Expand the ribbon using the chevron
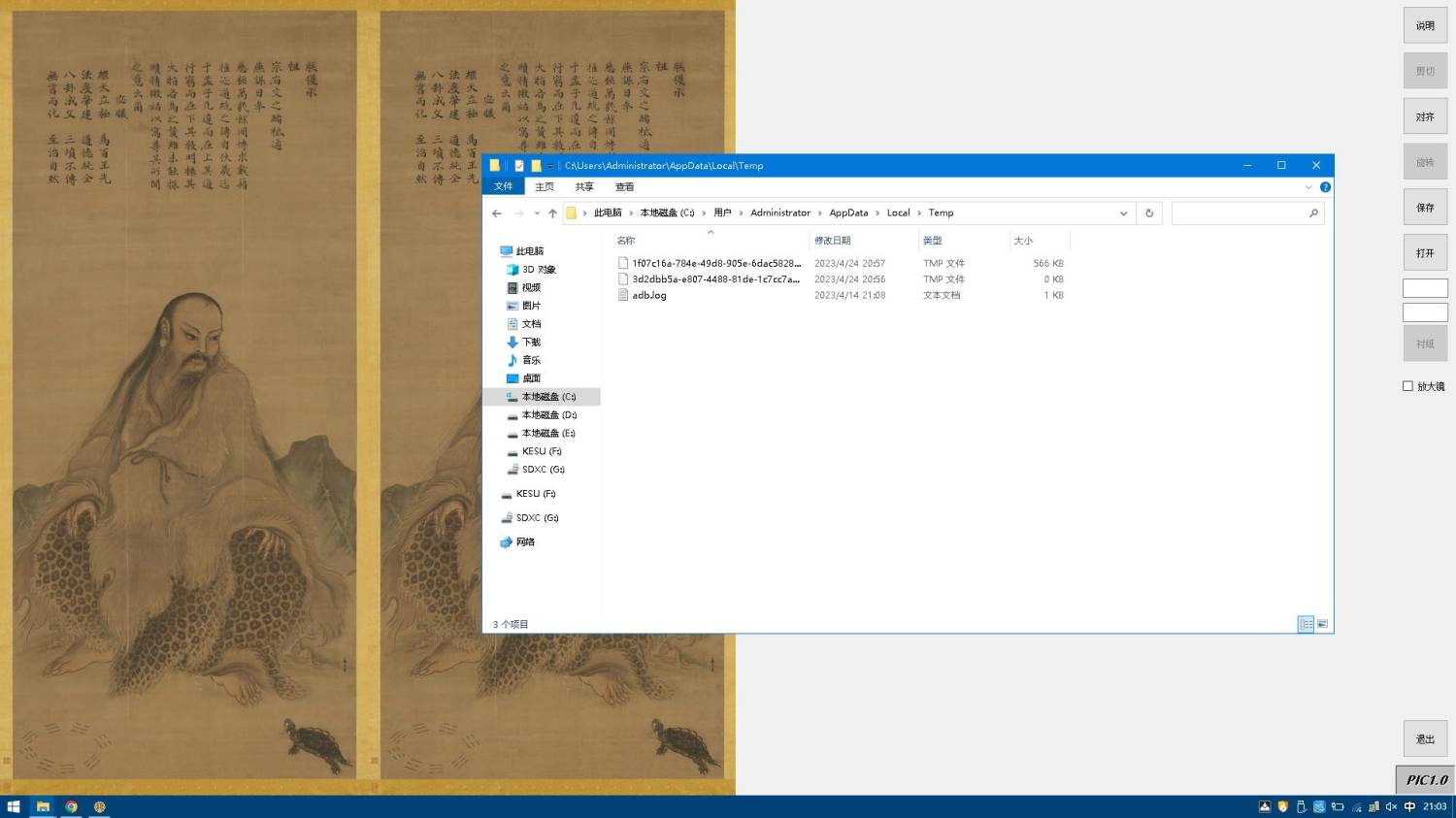This screenshot has width=1456, height=818. (1308, 187)
